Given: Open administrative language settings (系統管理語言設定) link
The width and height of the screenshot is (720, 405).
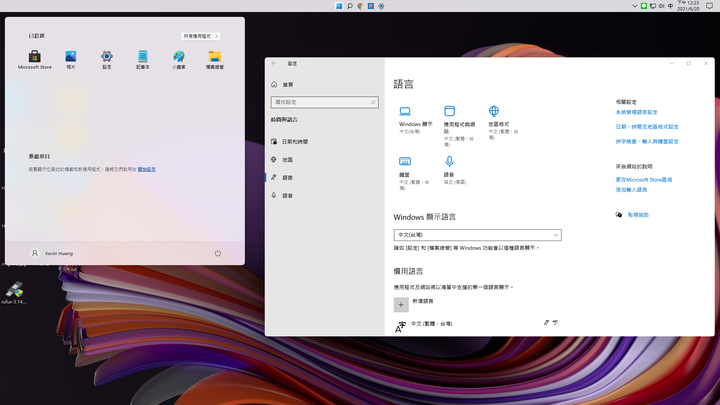Looking at the screenshot, I should (636, 112).
